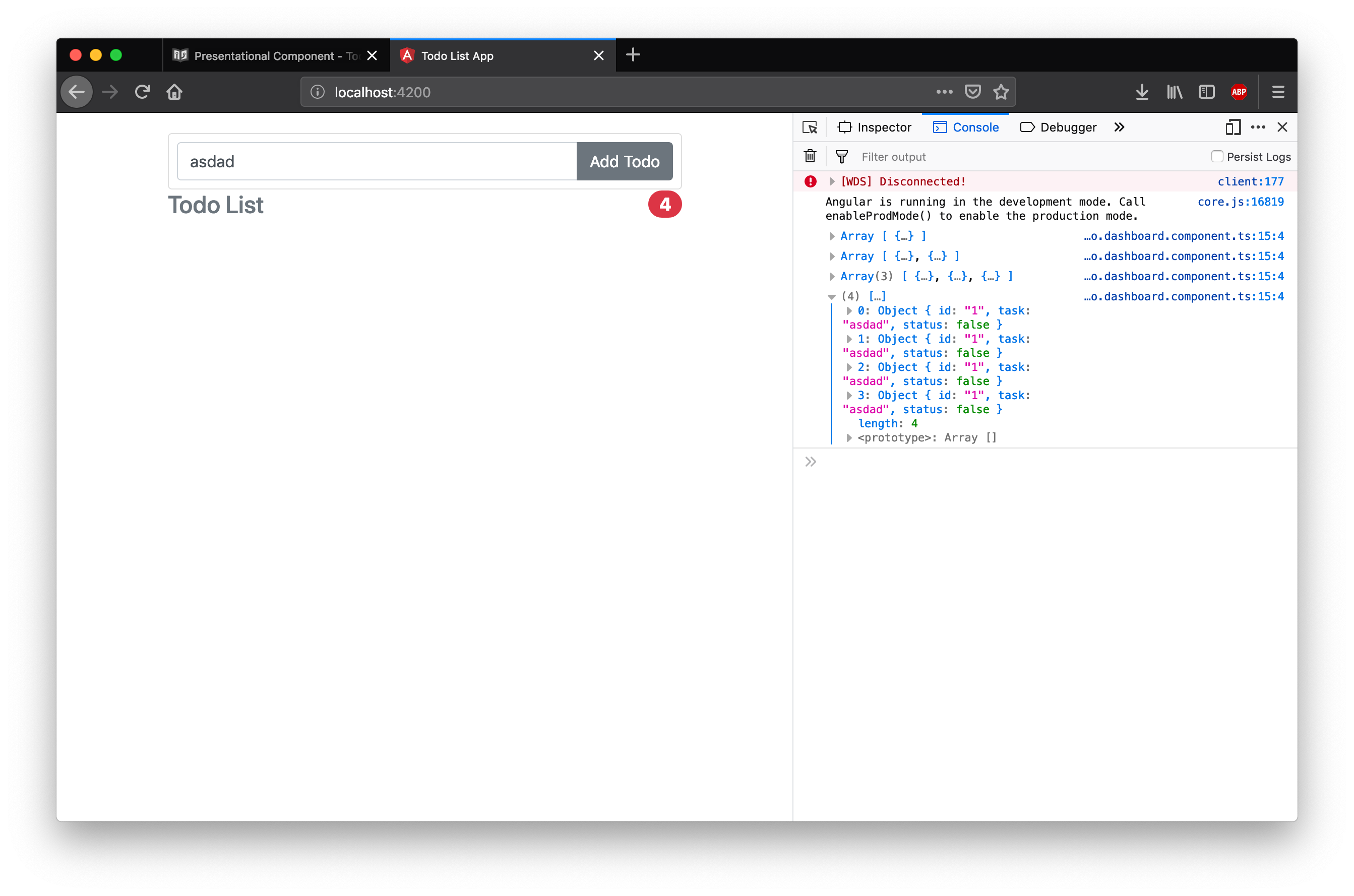1354x896 pixels.
Task: Open the Library menu icon
Action: point(1175,92)
